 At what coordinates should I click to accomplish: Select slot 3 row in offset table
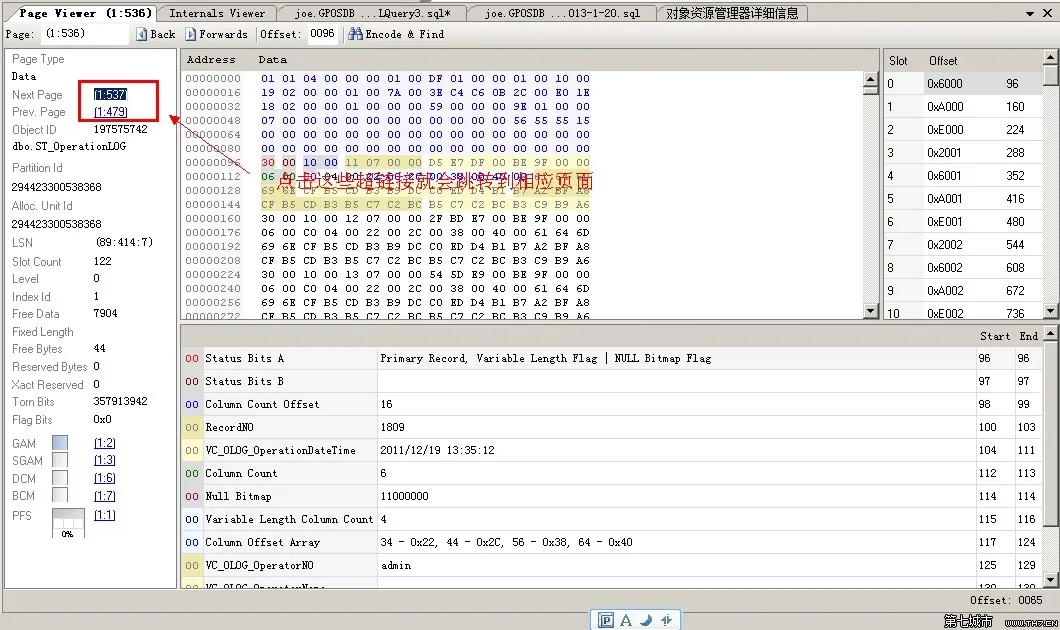click(963, 153)
